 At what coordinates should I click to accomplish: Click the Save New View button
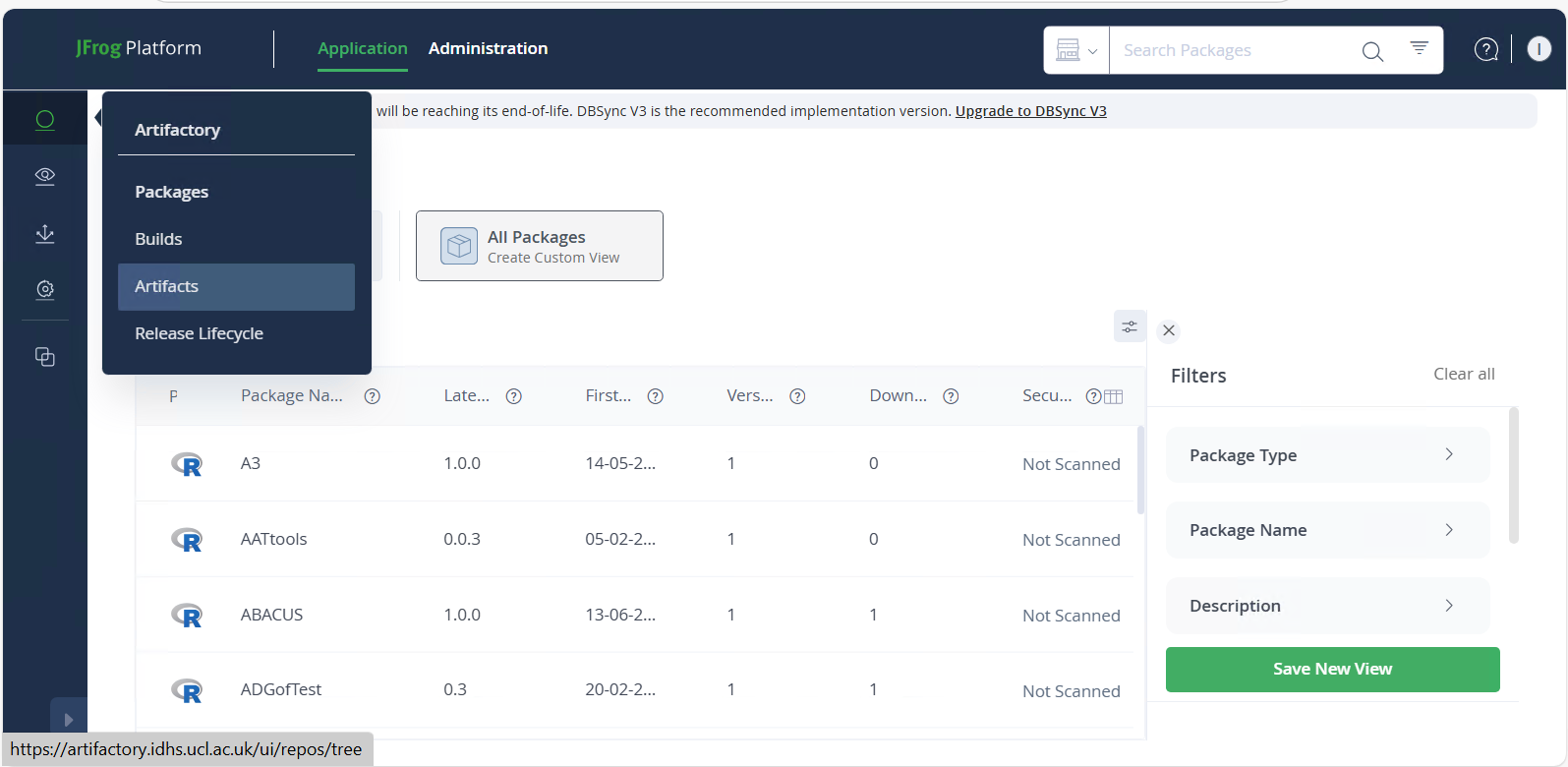click(1332, 669)
